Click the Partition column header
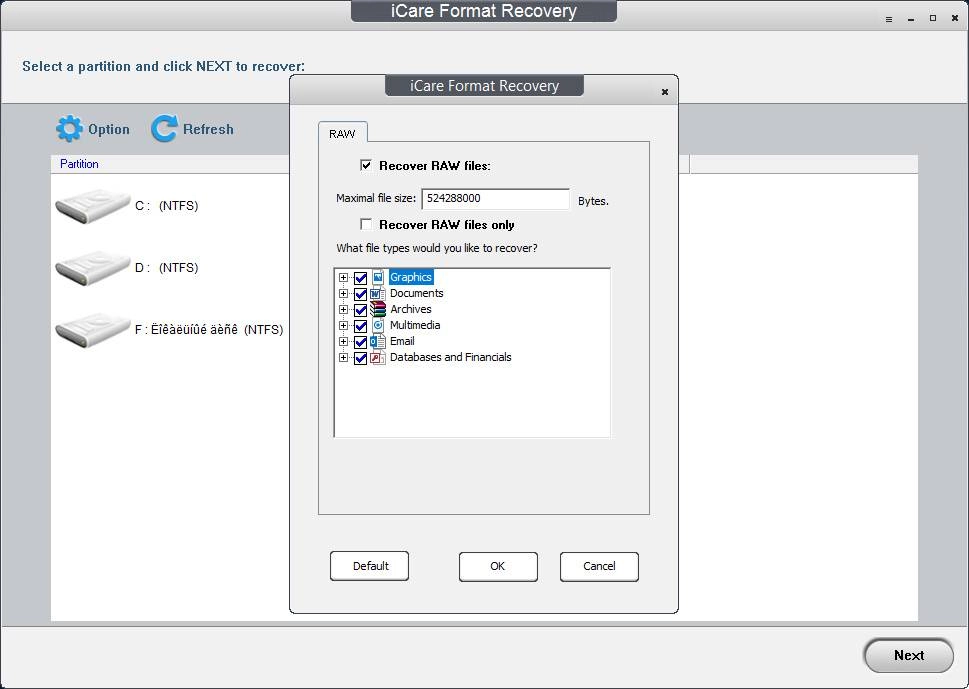This screenshot has width=969, height=689. click(79, 164)
